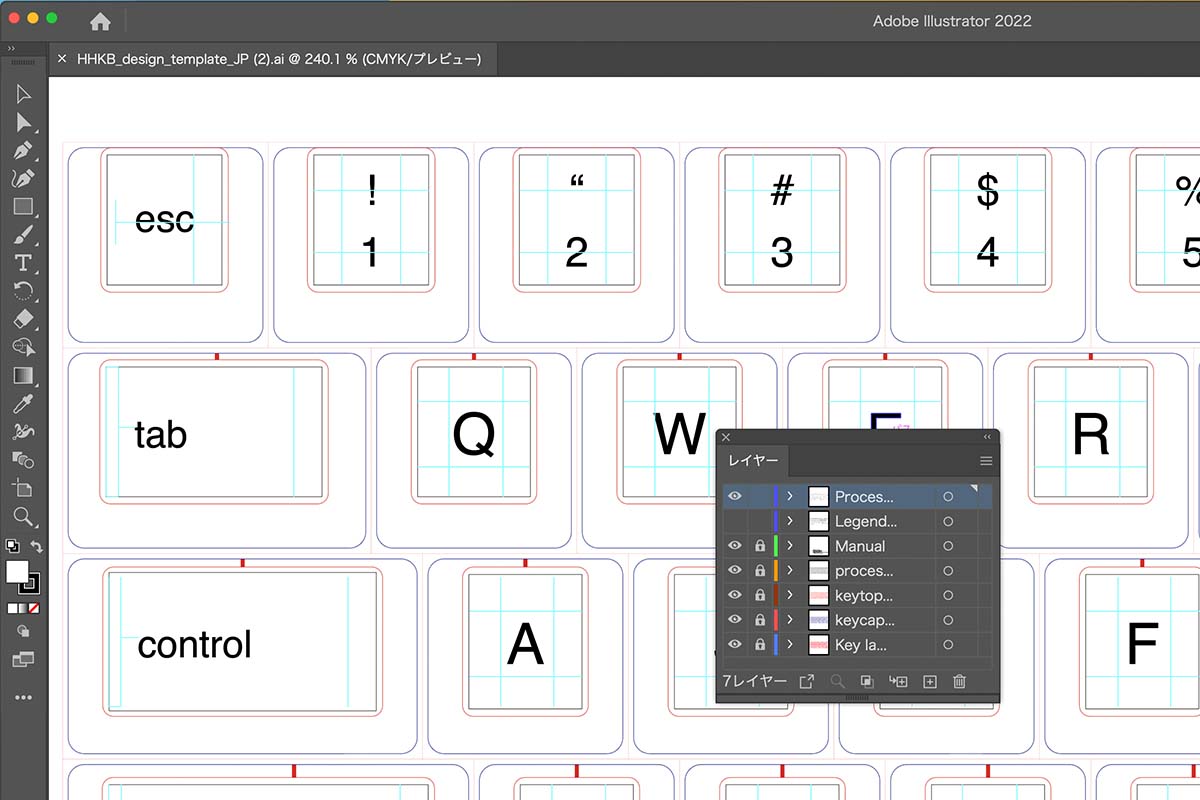Create new layer in Layers panel
Image resolution: width=1200 pixels, height=800 pixels.
pyautogui.click(x=929, y=681)
